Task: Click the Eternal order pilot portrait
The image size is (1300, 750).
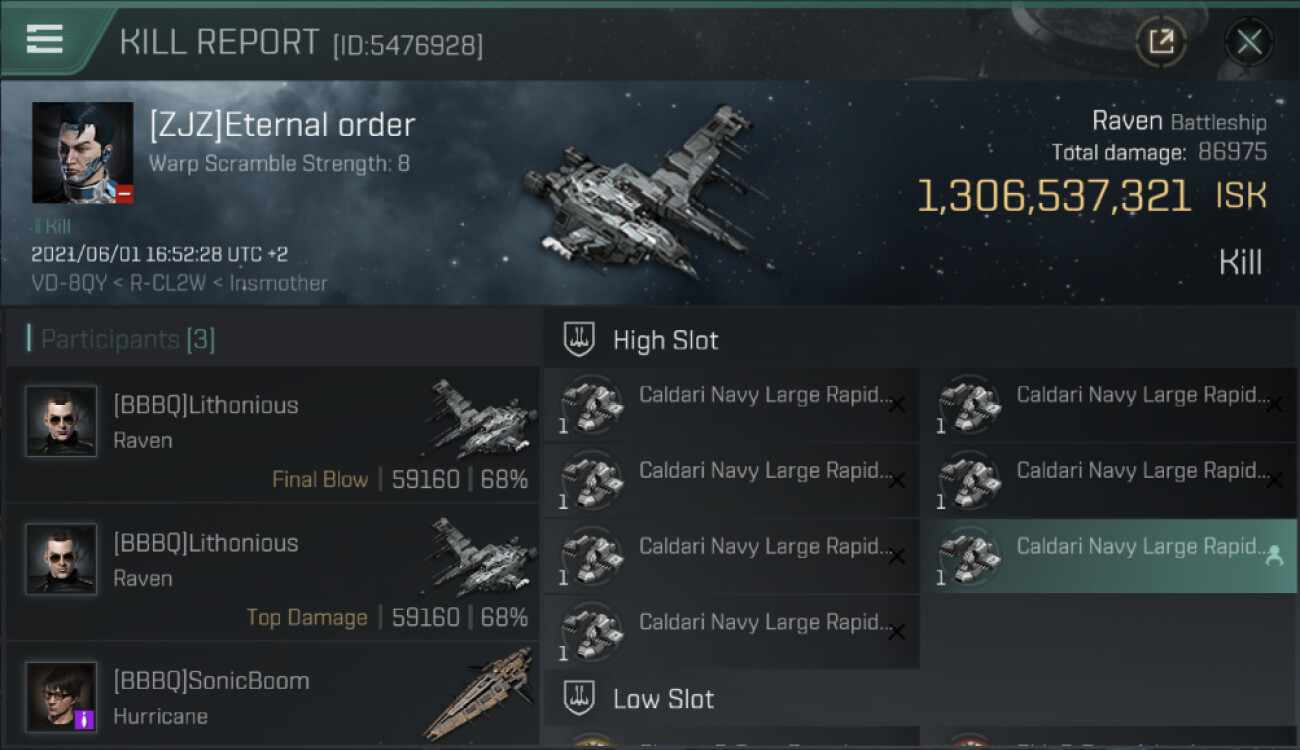Action: [82, 152]
